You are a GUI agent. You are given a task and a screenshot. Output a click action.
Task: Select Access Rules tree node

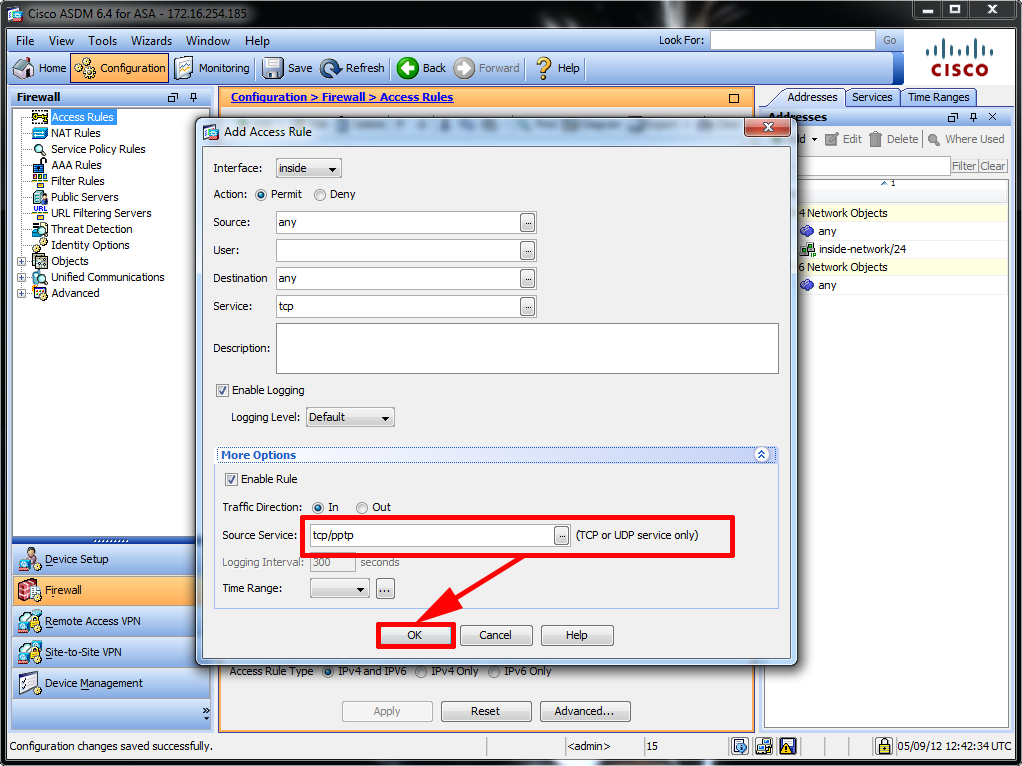coord(82,117)
